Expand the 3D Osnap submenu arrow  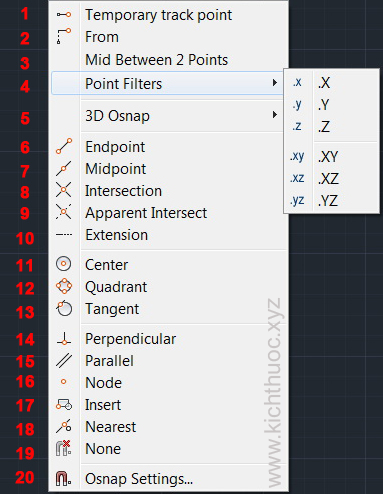275,115
